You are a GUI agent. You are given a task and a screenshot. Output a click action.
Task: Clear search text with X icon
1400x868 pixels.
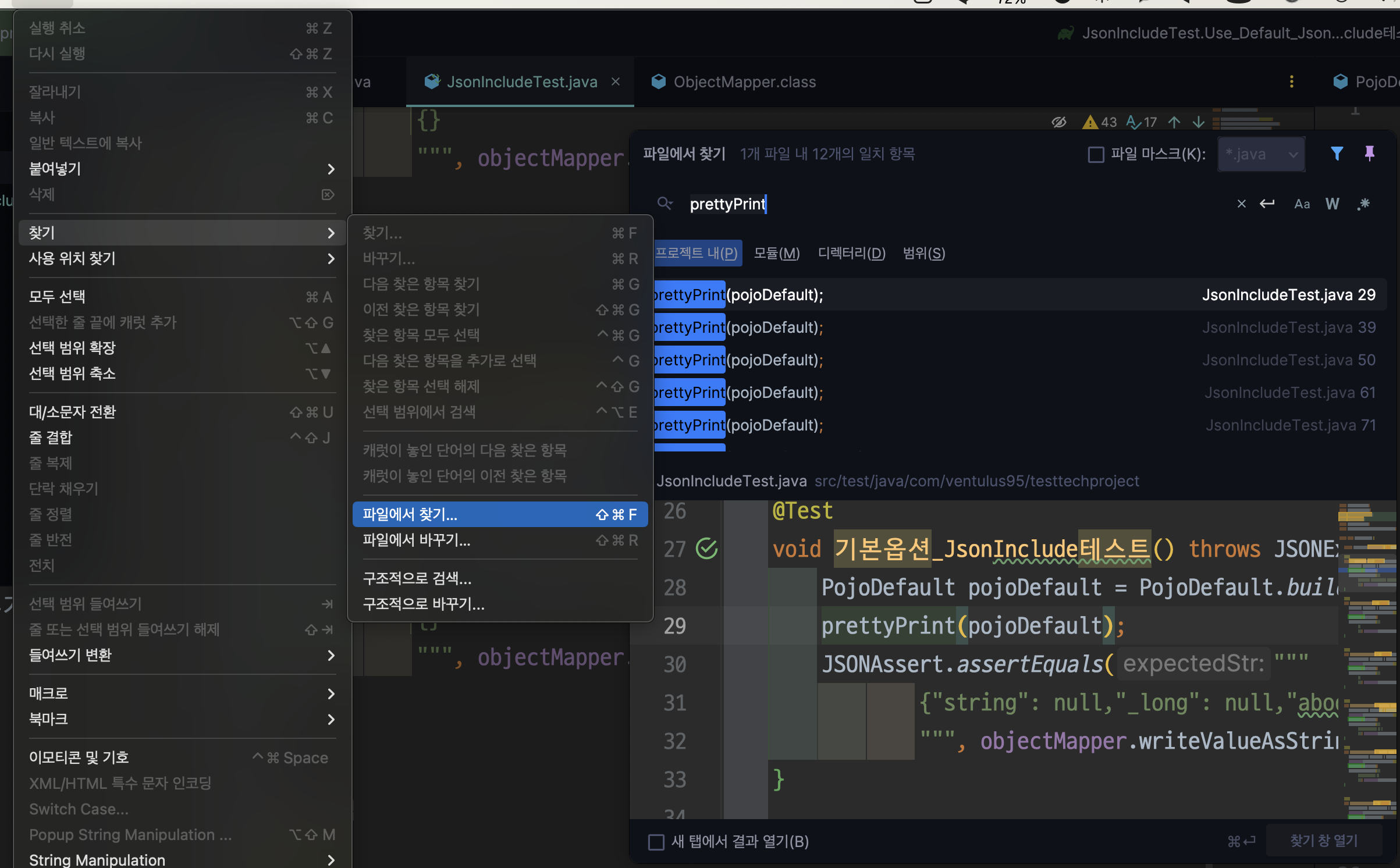tap(1241, 204)
